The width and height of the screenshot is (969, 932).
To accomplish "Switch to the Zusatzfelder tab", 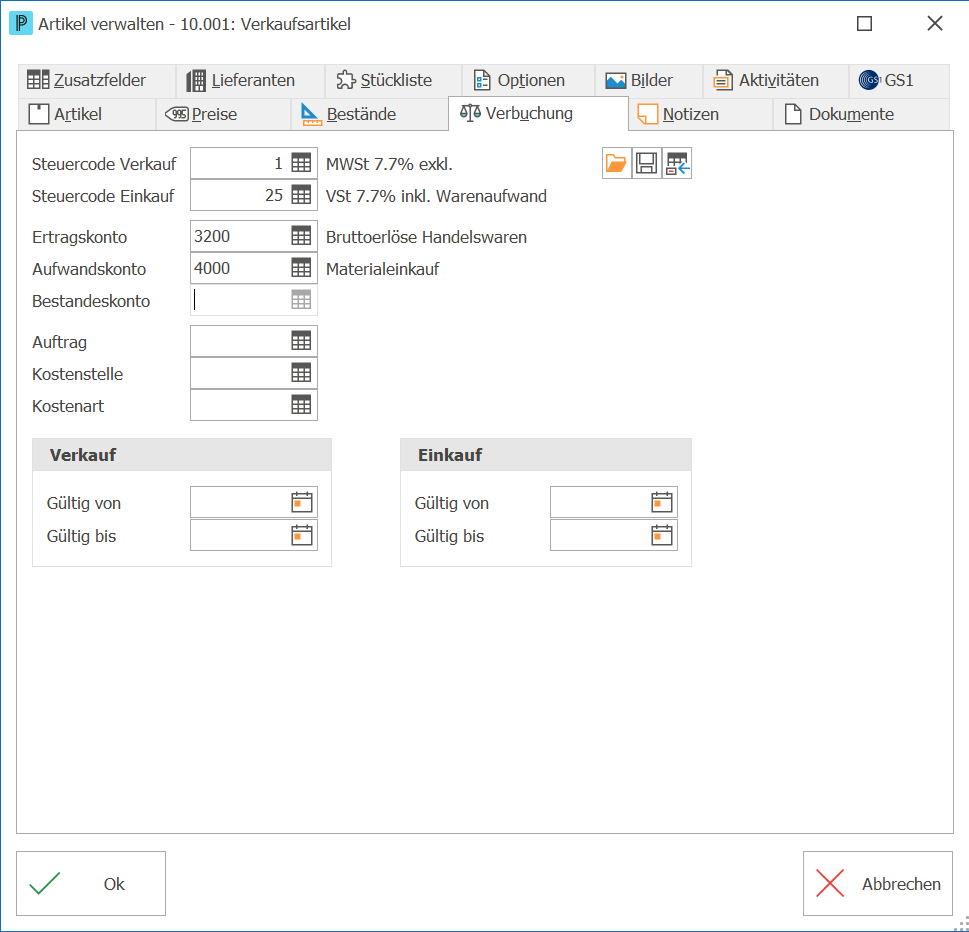I will click(96, 81).
